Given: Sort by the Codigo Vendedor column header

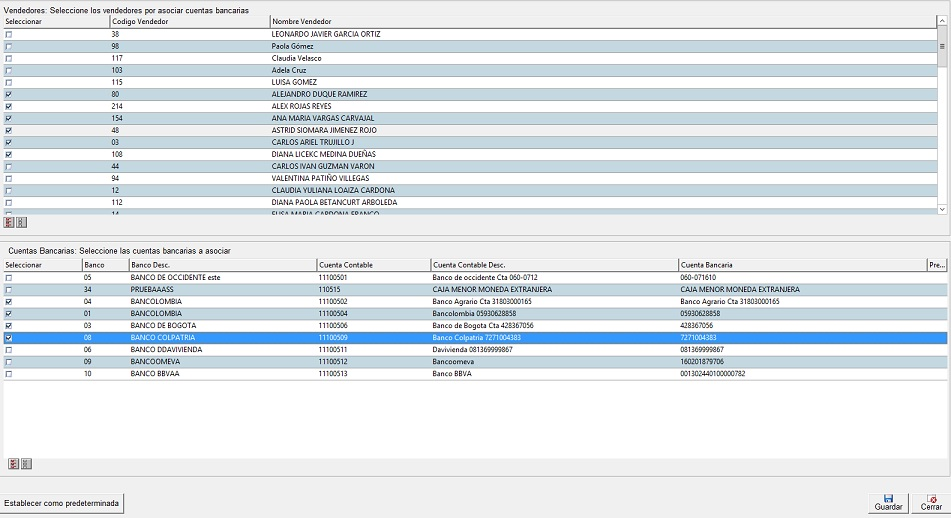Looking at the screenshot, I should pos(138,21).
